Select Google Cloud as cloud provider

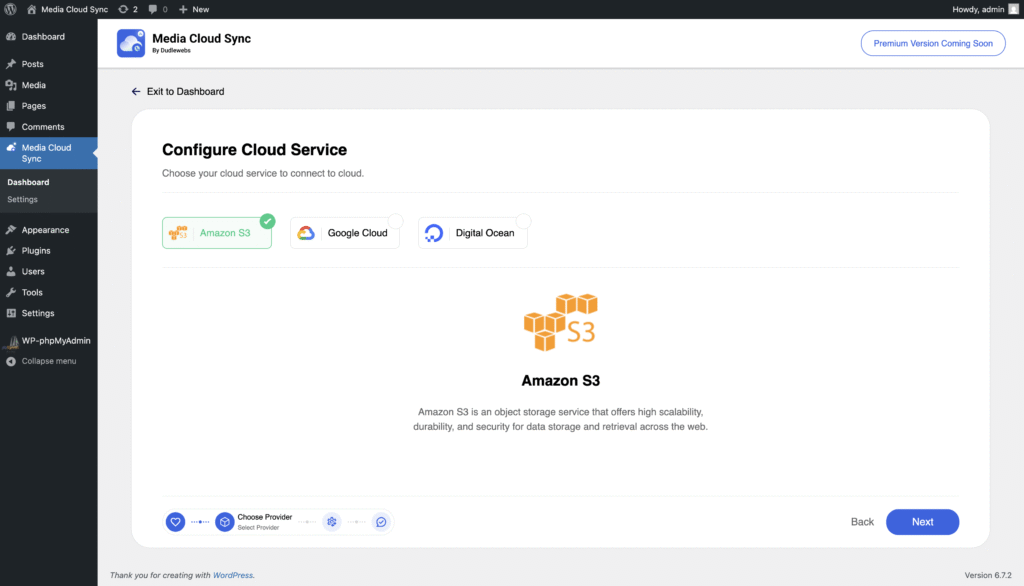(x=345, y=233)
